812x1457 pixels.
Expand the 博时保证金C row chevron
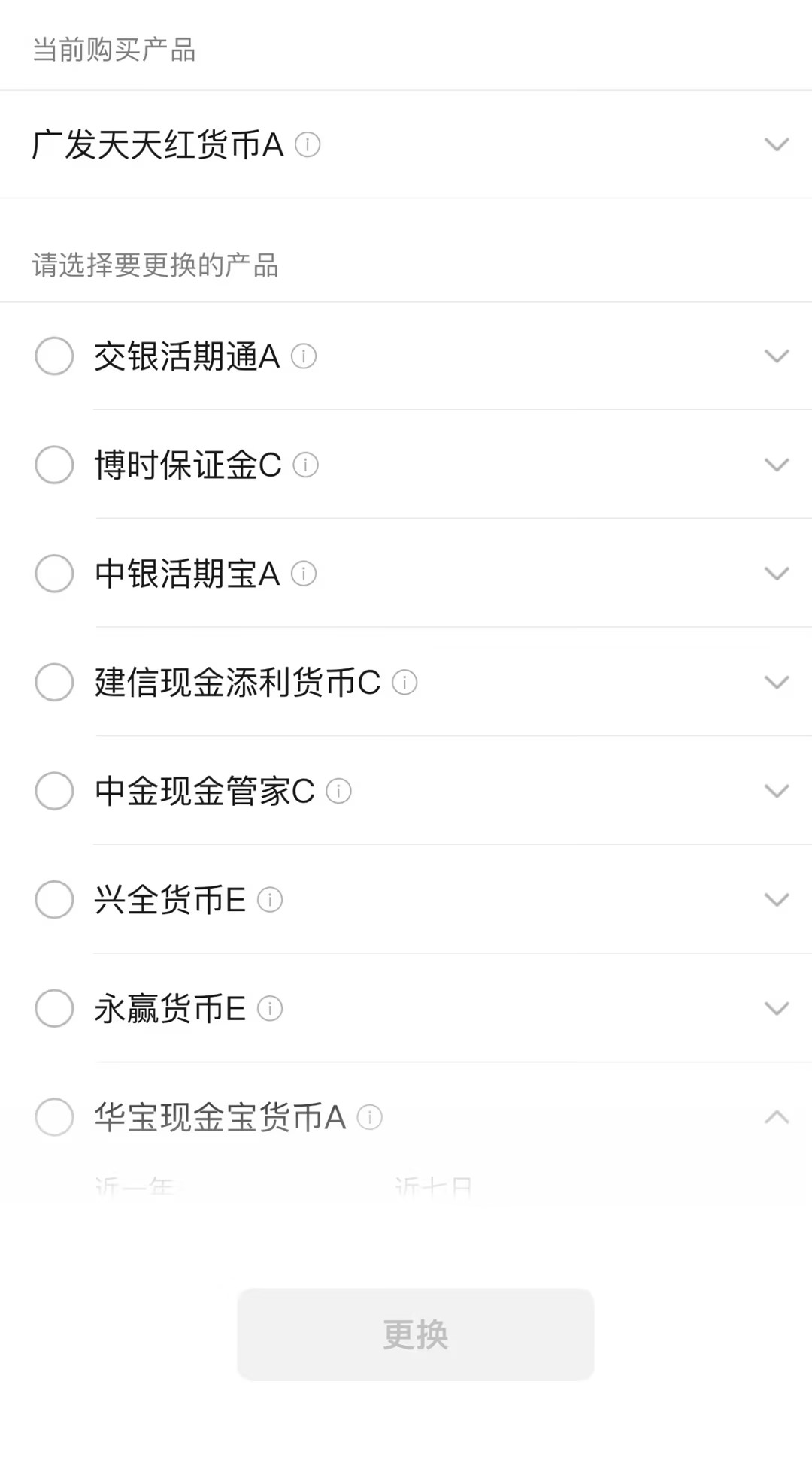point(776,465)
